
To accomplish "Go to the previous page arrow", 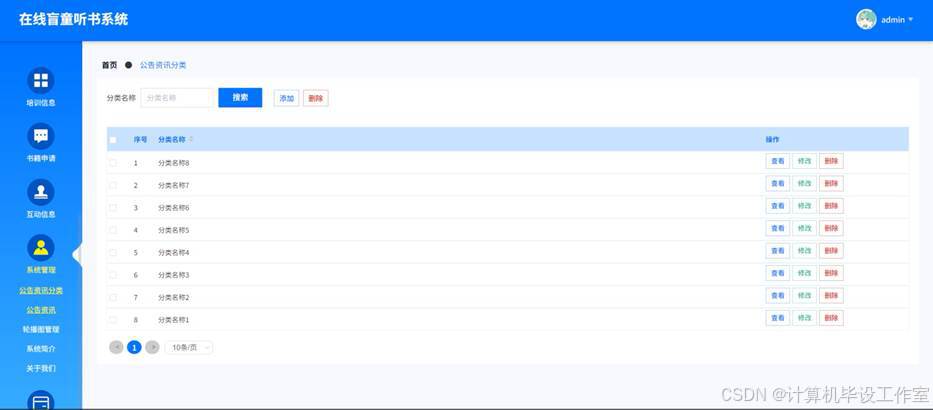I will tap(116, 348).
